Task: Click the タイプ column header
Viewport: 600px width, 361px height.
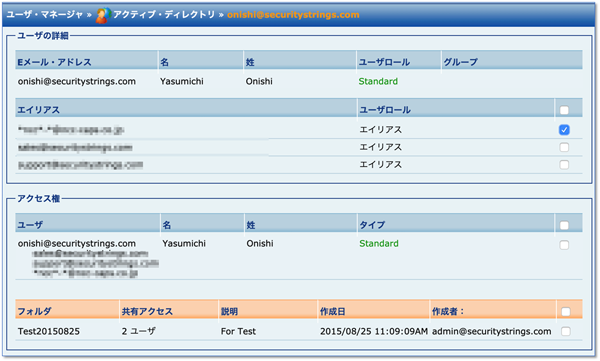Action: pos(372,225)
